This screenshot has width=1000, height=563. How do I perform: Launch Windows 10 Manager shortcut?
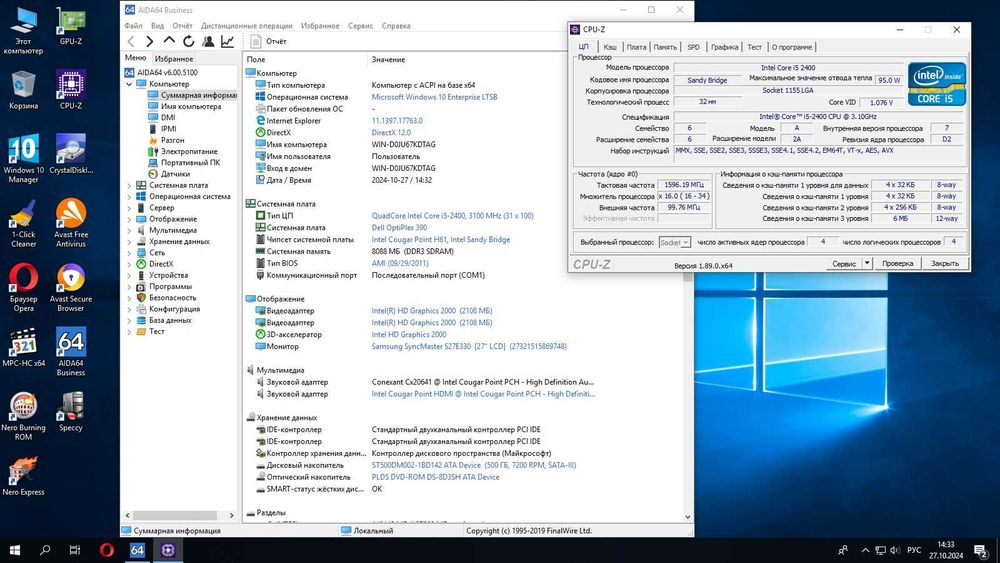point(24,159)
